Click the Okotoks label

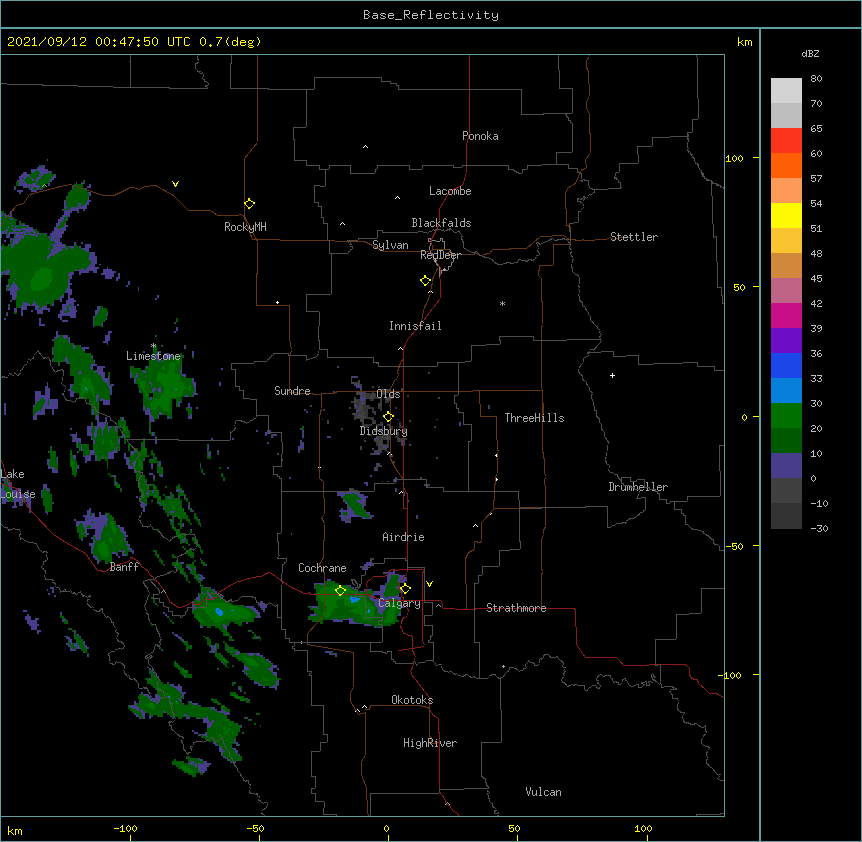(412, 700)
